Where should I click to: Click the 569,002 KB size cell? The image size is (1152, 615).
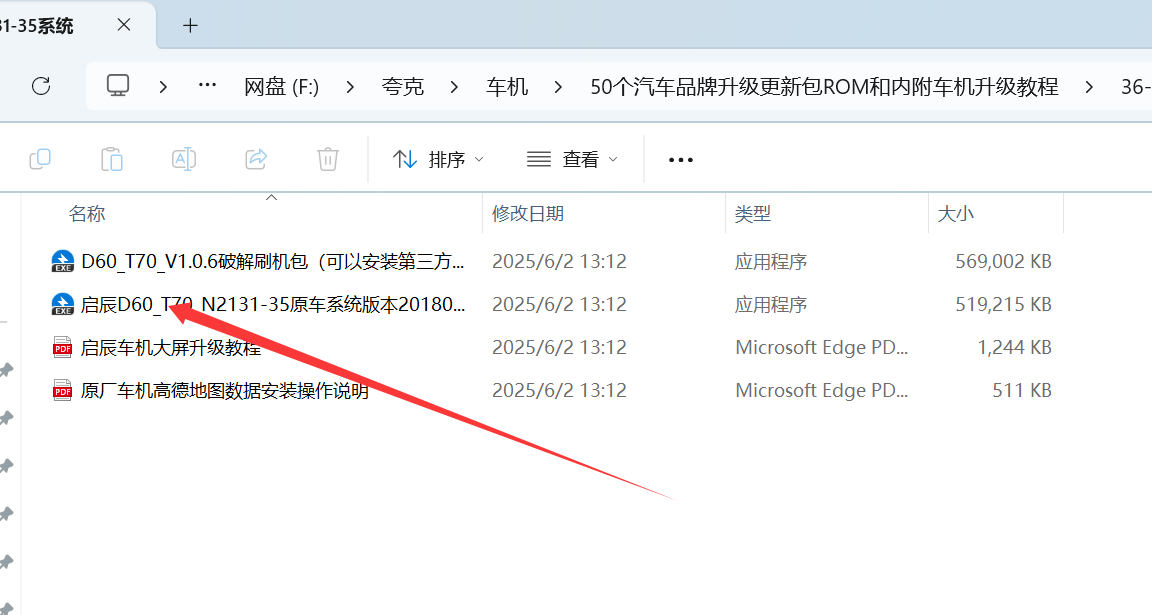(1003, 262)
